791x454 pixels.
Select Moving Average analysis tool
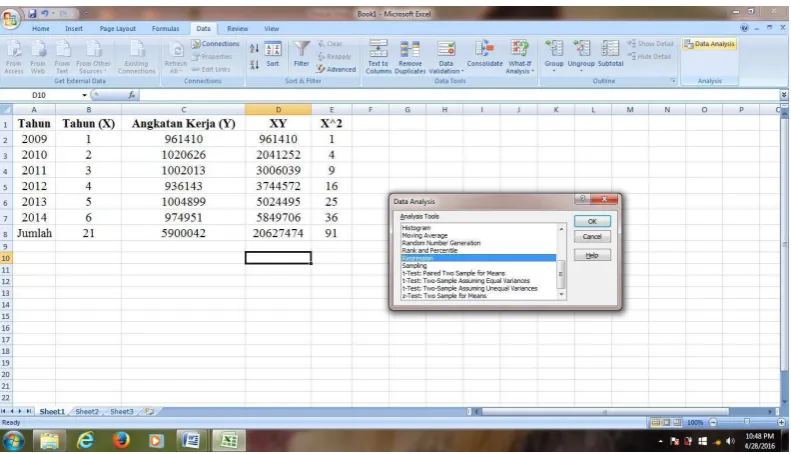click(425, 236)
